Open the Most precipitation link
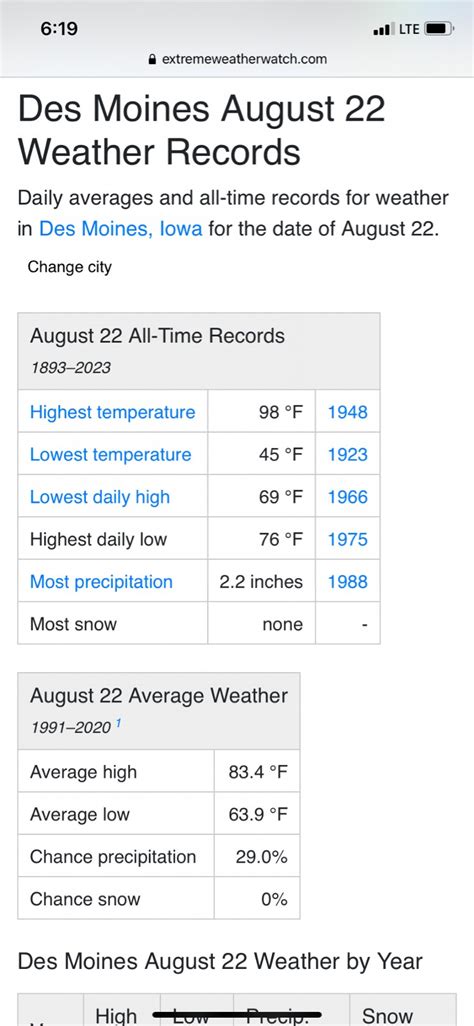Image resolution: width=474 pixels, height=1026 pixels. coord(101,582)
